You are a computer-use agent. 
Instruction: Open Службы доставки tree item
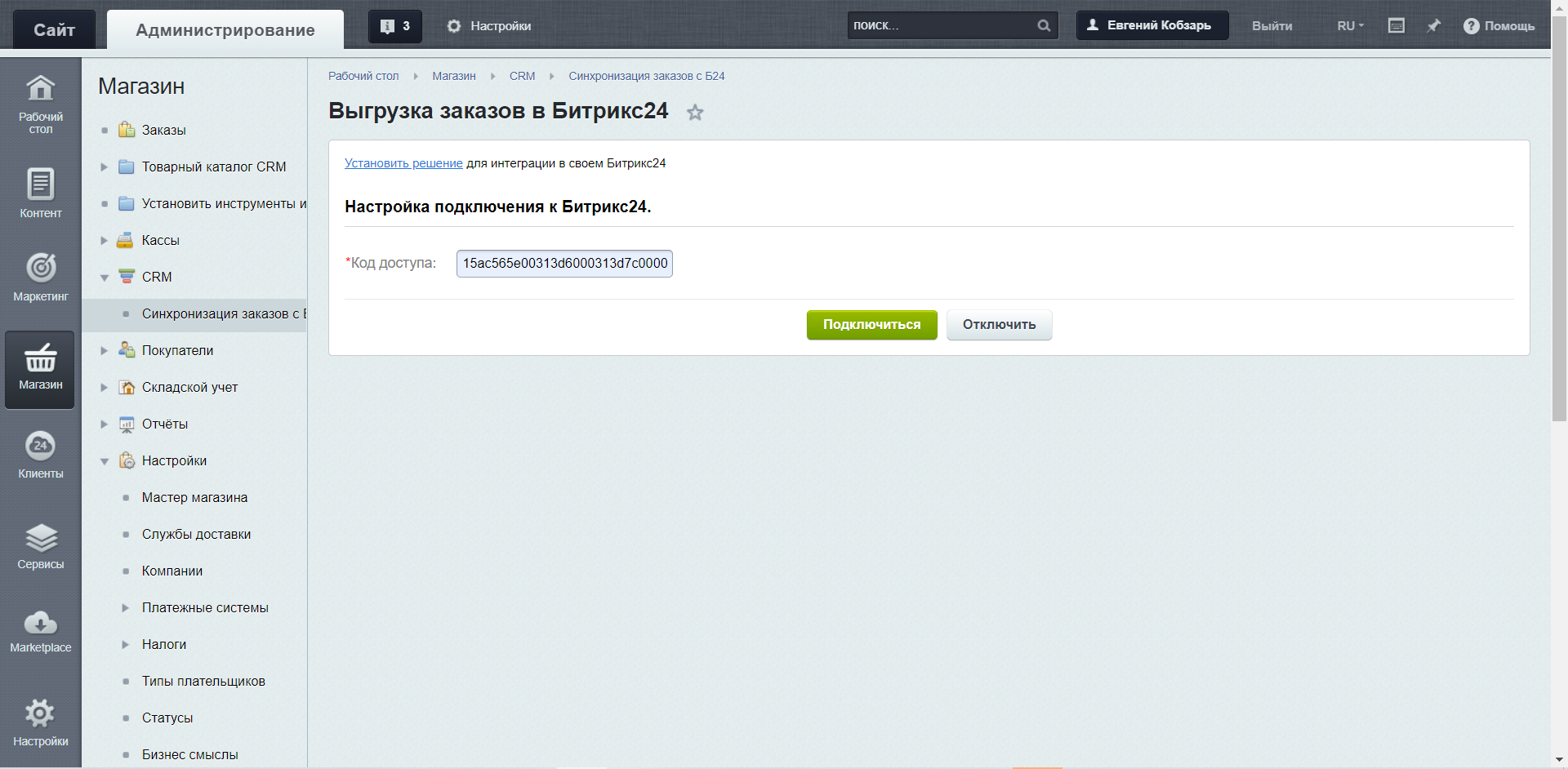point(196,534)
